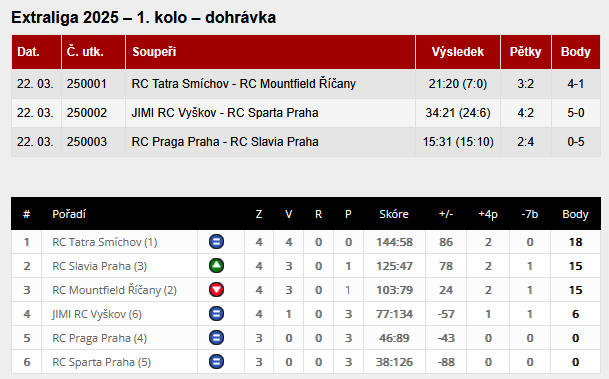Select RC Mountfield Říčany standings row

(x=306, y=290)
